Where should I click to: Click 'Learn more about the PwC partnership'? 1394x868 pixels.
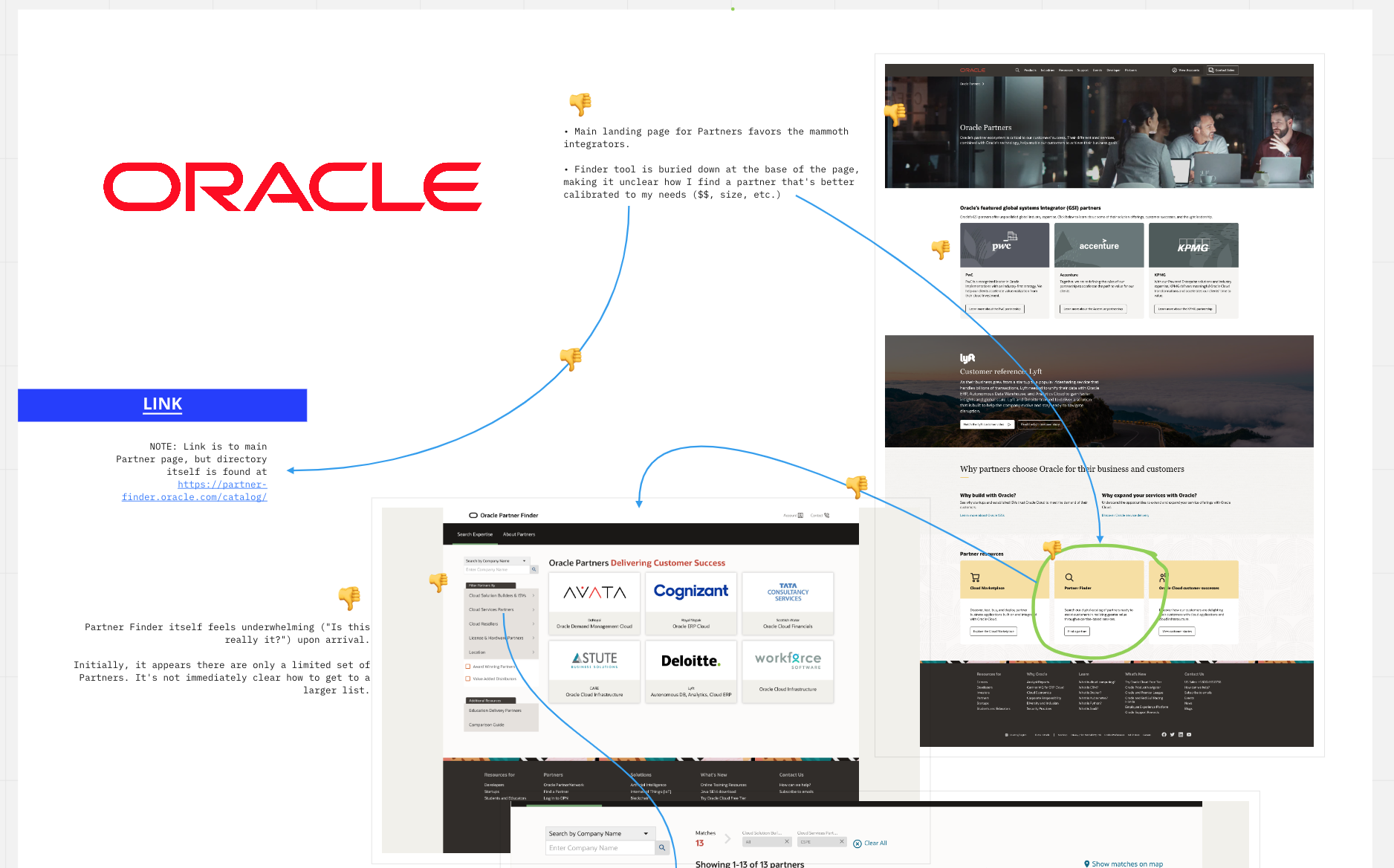(x=995, y=308)
